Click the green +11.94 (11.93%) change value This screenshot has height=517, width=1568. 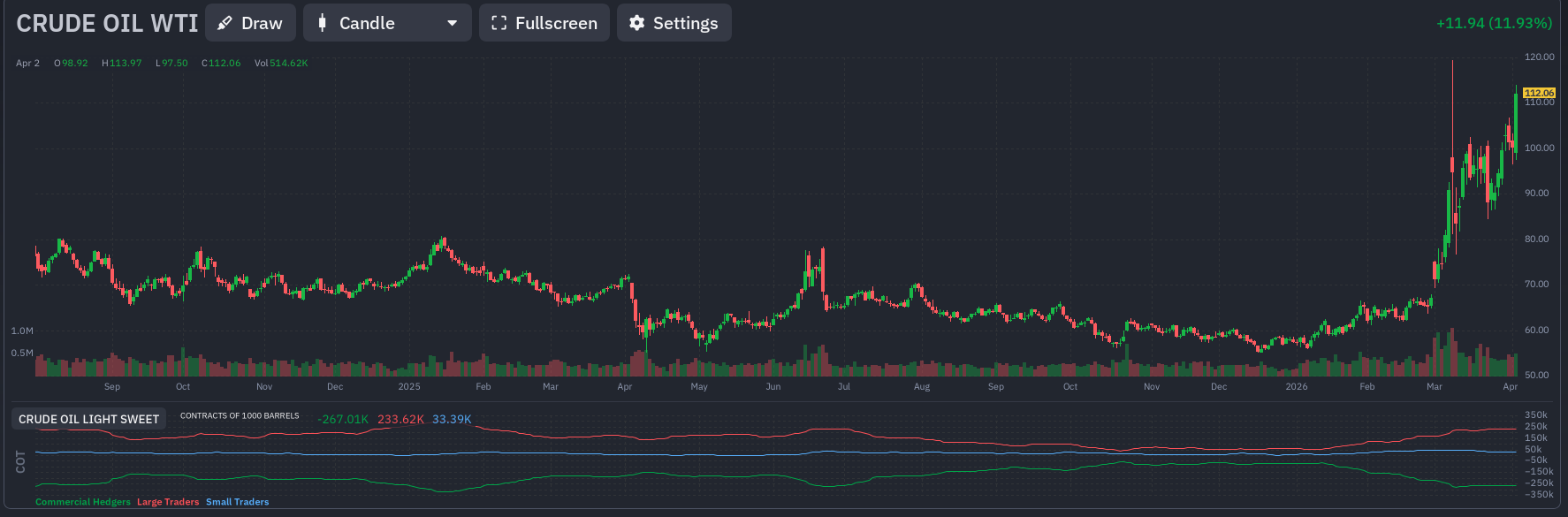coord(1494,23)
